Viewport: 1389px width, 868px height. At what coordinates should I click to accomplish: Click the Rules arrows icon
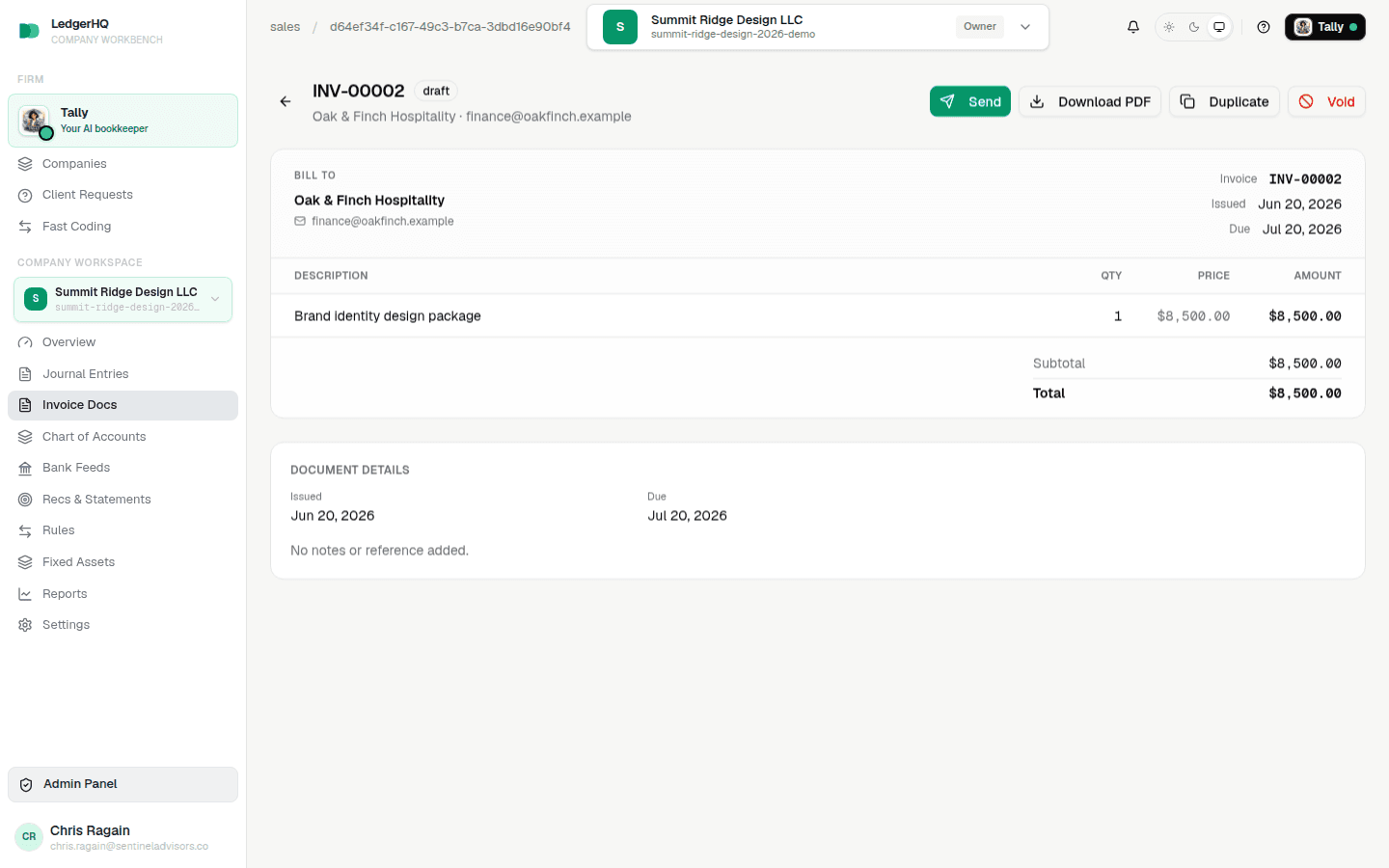(25, 530)
